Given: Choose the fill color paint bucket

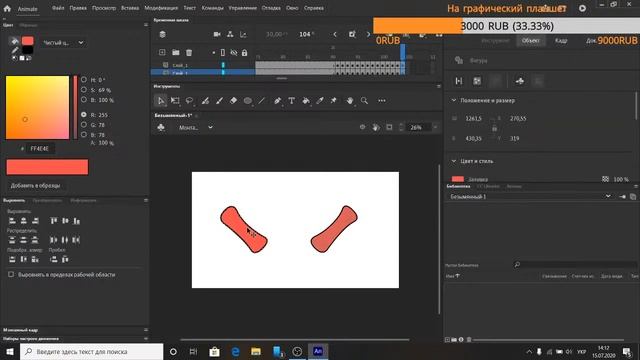Looking at the screenshot, I should [15, 41].
